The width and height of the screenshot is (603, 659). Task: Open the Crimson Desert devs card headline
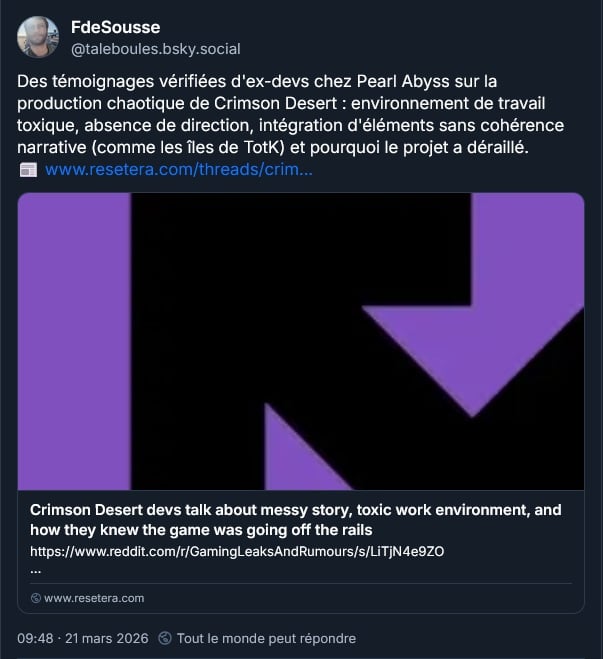coord(295,519)
